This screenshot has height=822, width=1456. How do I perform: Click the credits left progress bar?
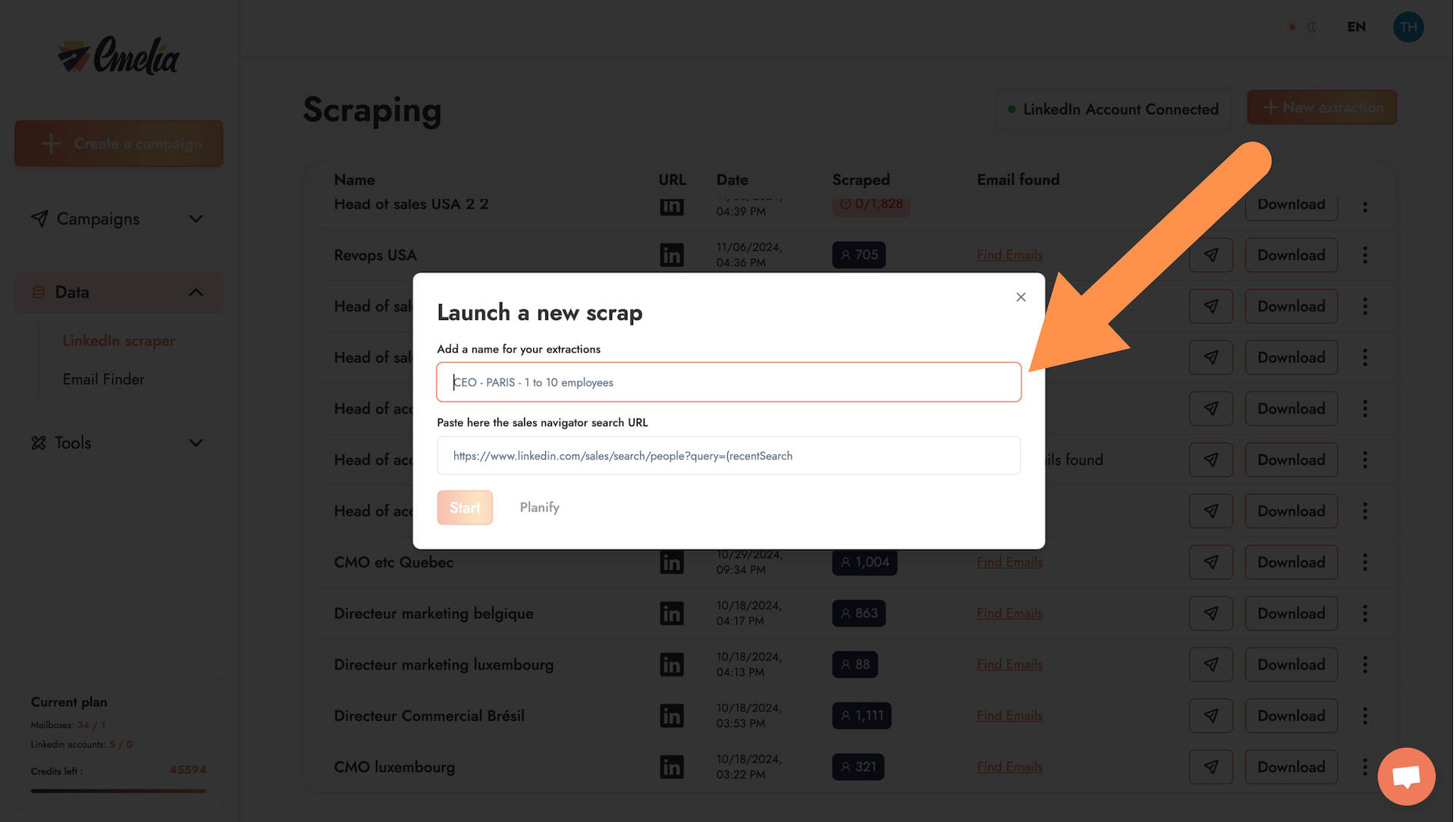pyautogui.click(x=118, y=791)
